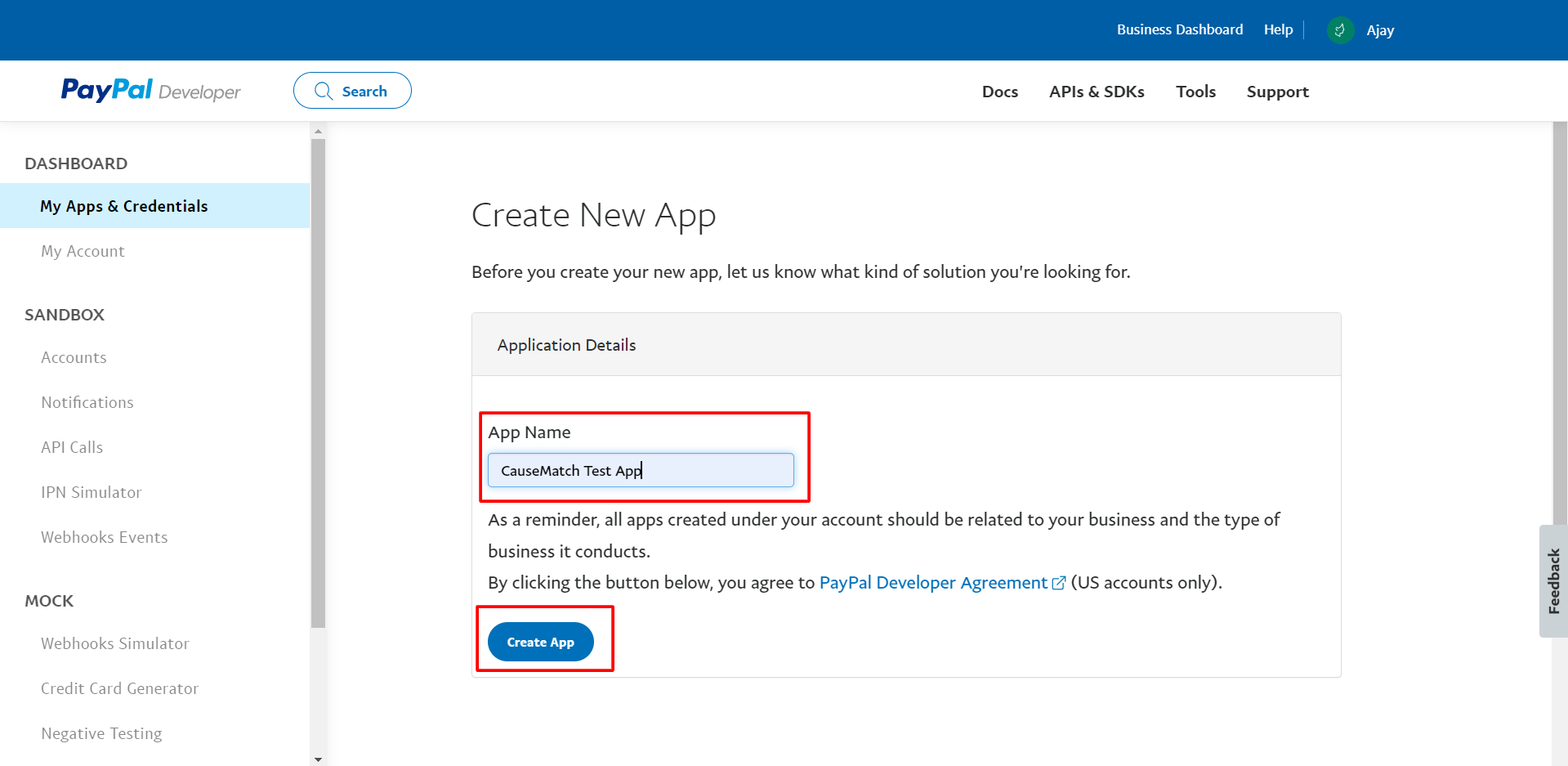Click the sidebar scrollbar thumb
Screen dimensions: 1568x766
point(318,383)
